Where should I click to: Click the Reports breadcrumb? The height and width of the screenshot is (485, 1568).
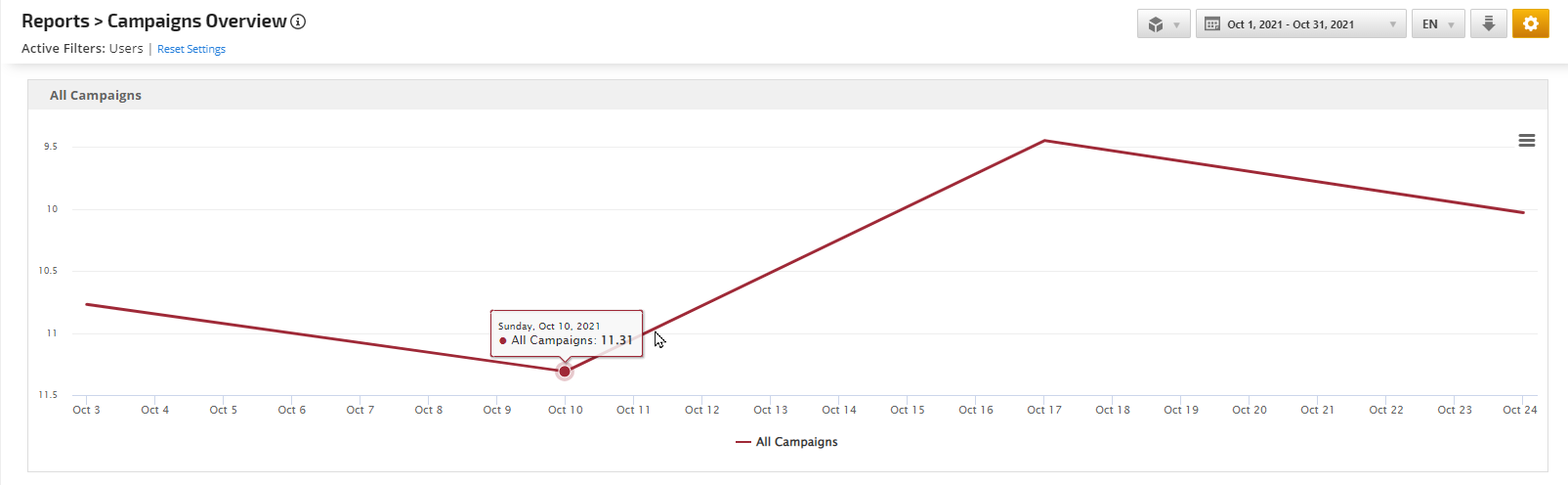55,22
